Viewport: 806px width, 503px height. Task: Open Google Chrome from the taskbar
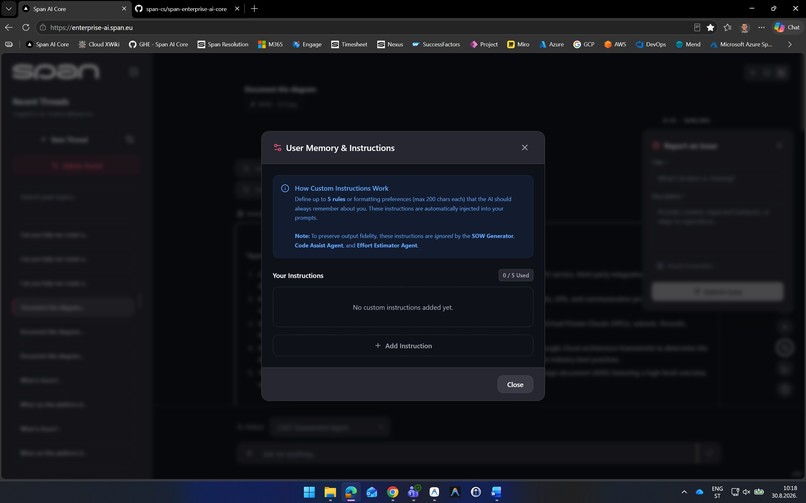tap(393, 492)
